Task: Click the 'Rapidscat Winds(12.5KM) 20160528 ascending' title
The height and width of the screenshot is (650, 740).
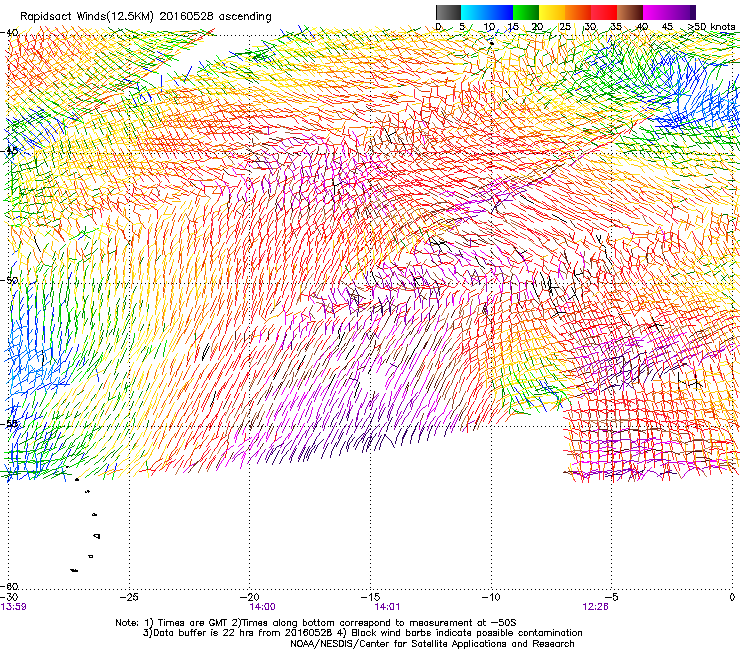Action: coord(146,17)
